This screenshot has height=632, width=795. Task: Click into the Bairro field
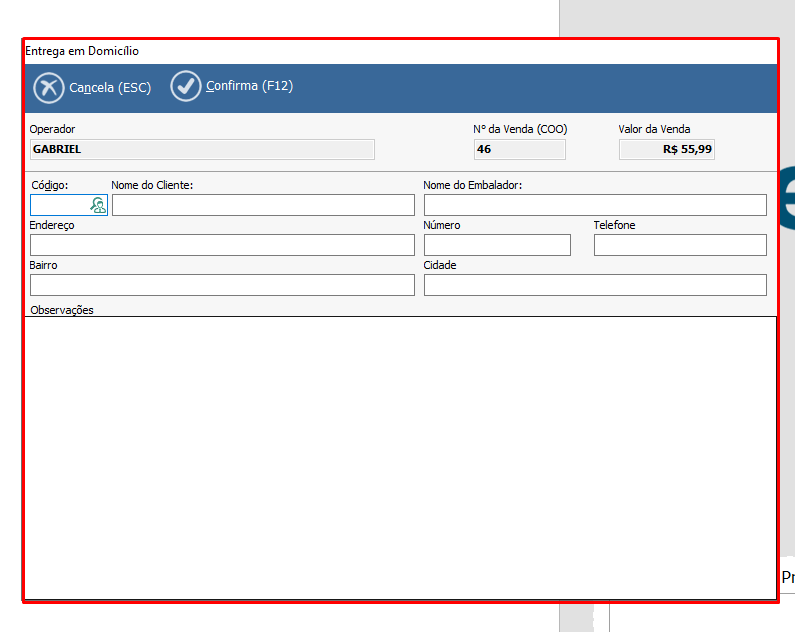click(222, 285)
